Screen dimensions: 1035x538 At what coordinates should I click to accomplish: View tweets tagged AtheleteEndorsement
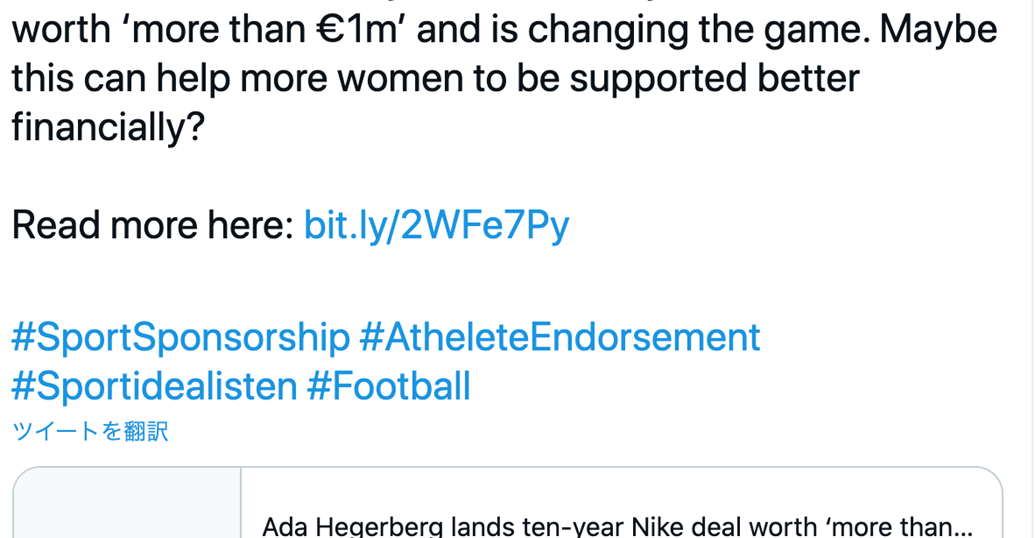(x=560, y=337)
